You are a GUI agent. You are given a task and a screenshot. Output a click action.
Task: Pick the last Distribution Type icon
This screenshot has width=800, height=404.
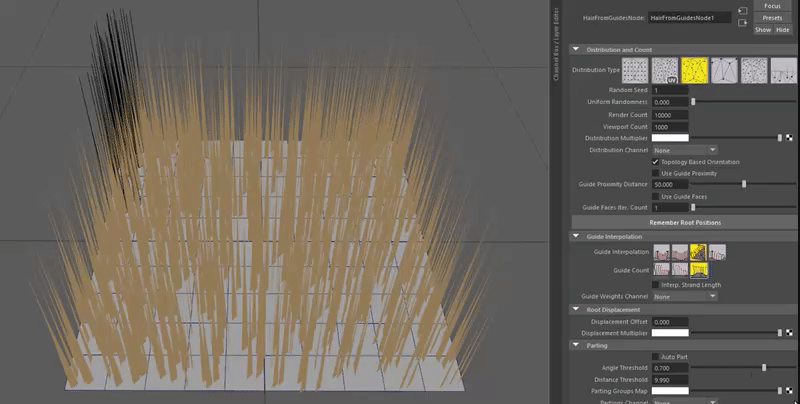coord(784,70)
